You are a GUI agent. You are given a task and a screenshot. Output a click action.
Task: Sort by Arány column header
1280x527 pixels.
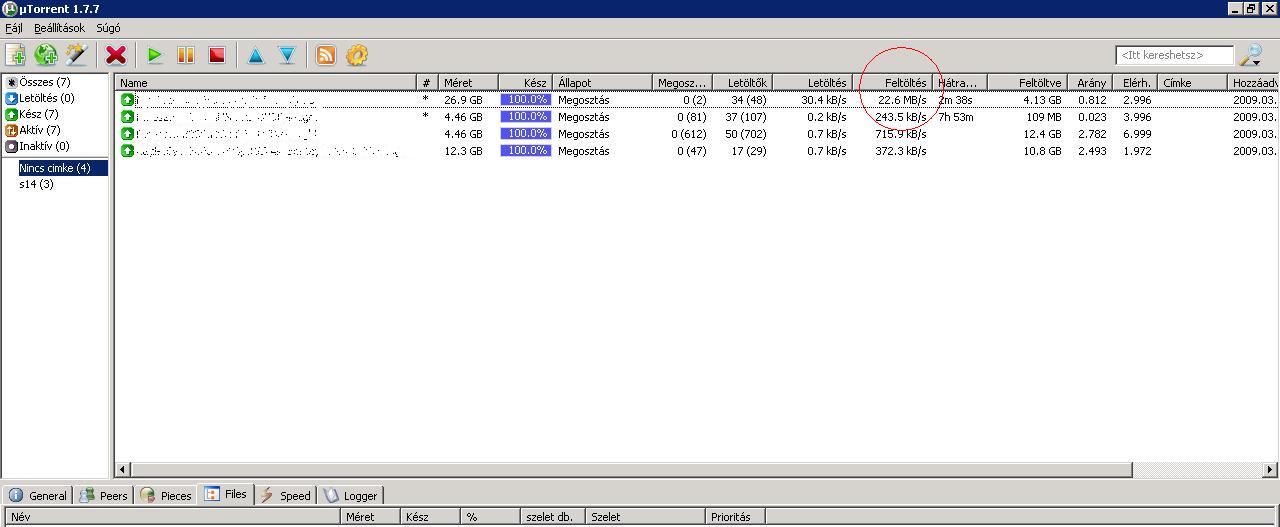(1089, 82)
